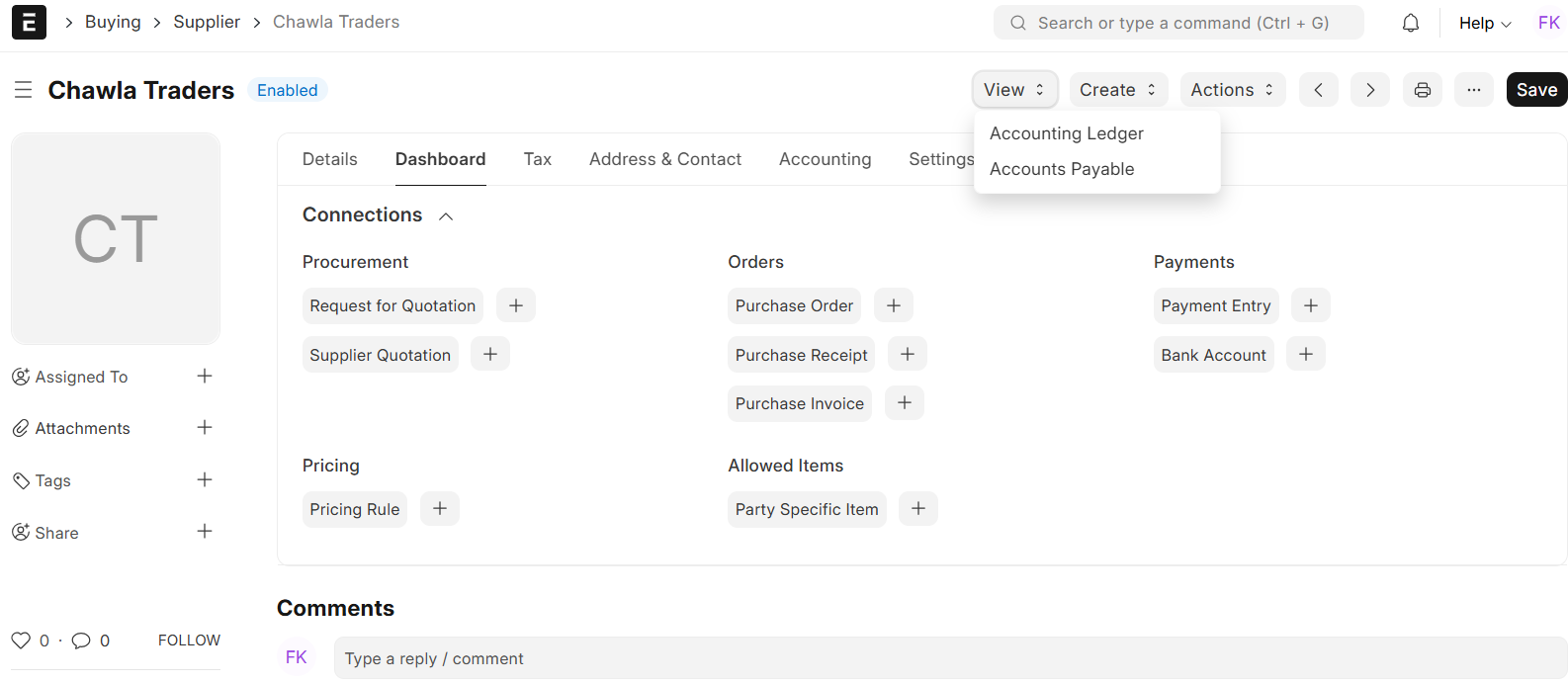The height and width of the screenshot is (684, 1568).
Task: Open the Create dropdown
Action: [1117, 90]
